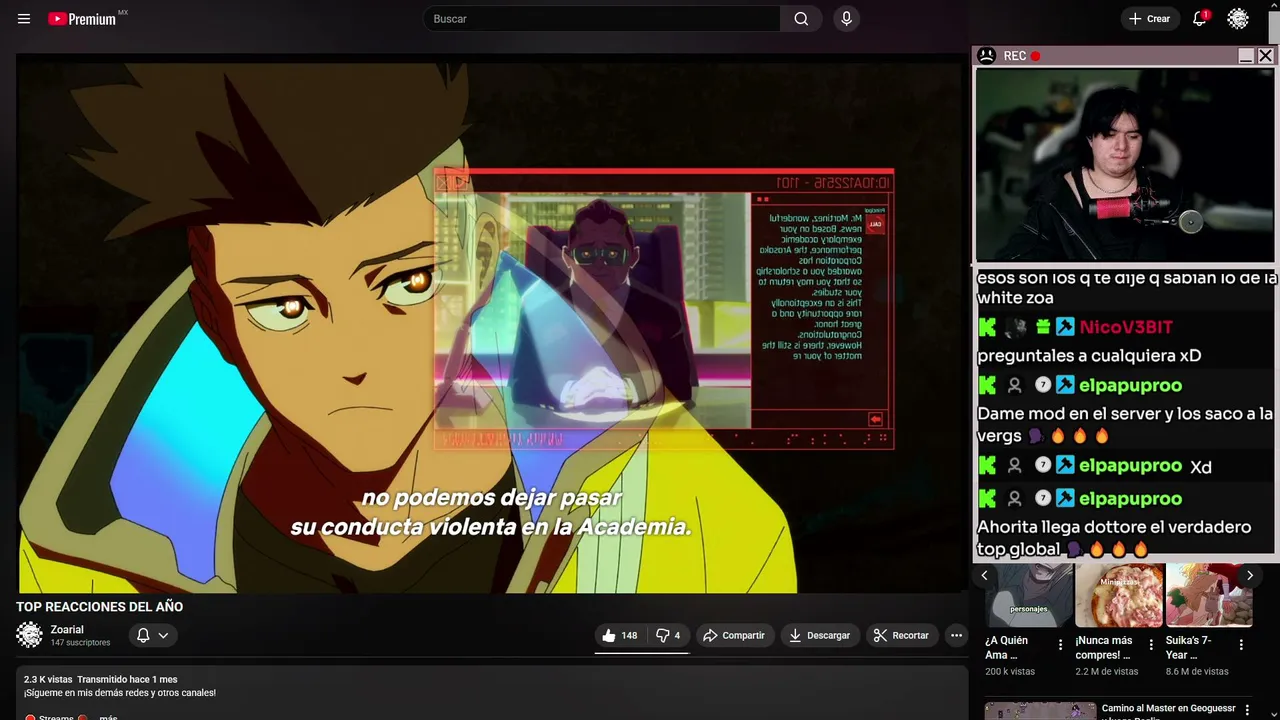Open the account avatar menu

1238,19
